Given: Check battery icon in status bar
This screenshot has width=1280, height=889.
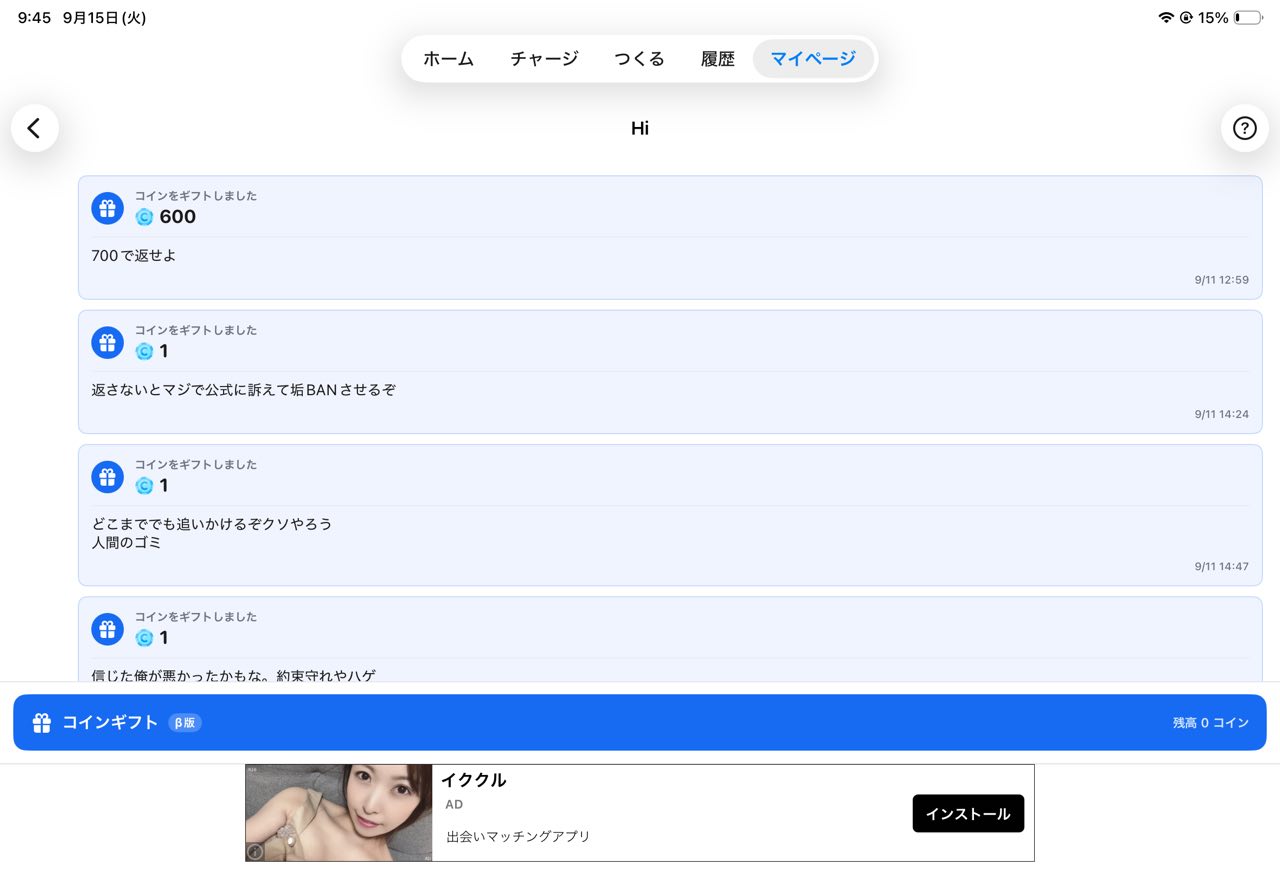Looking at the screenshot, I should pyautogui.click(x=1247, y=18).
